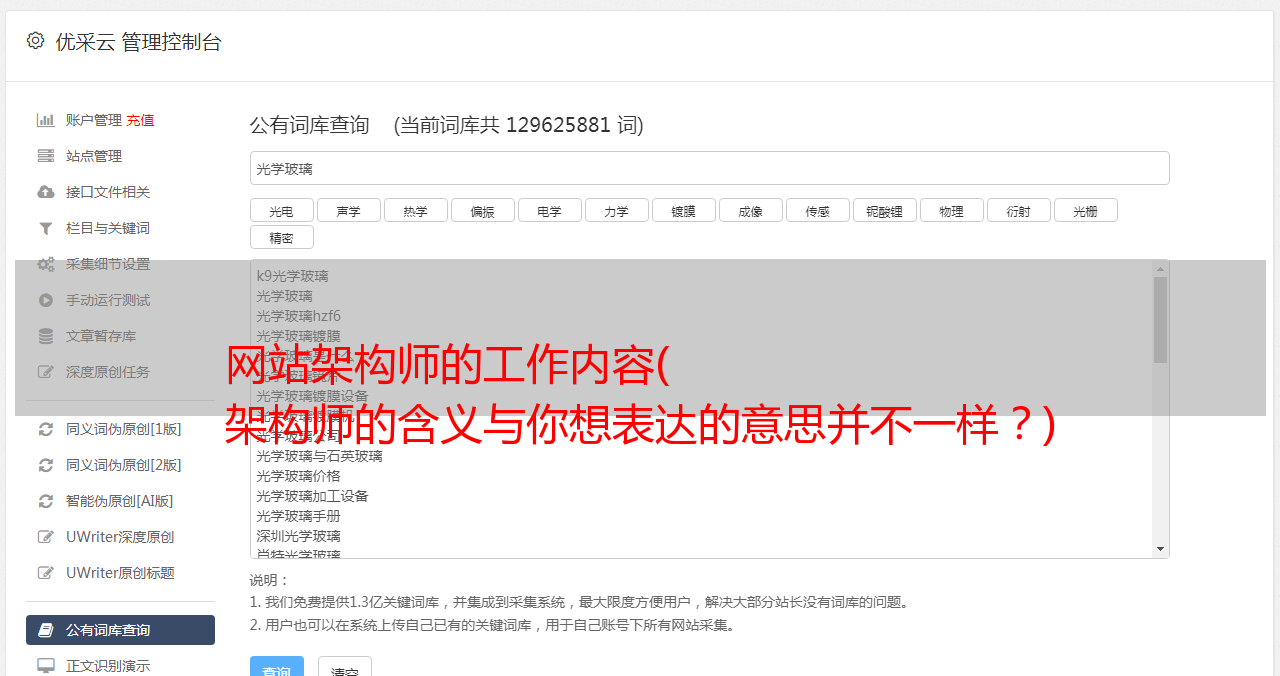Click the blue 查询 button
The width and height of the screenshot is (1280, 676).
(x=277, y=667)
